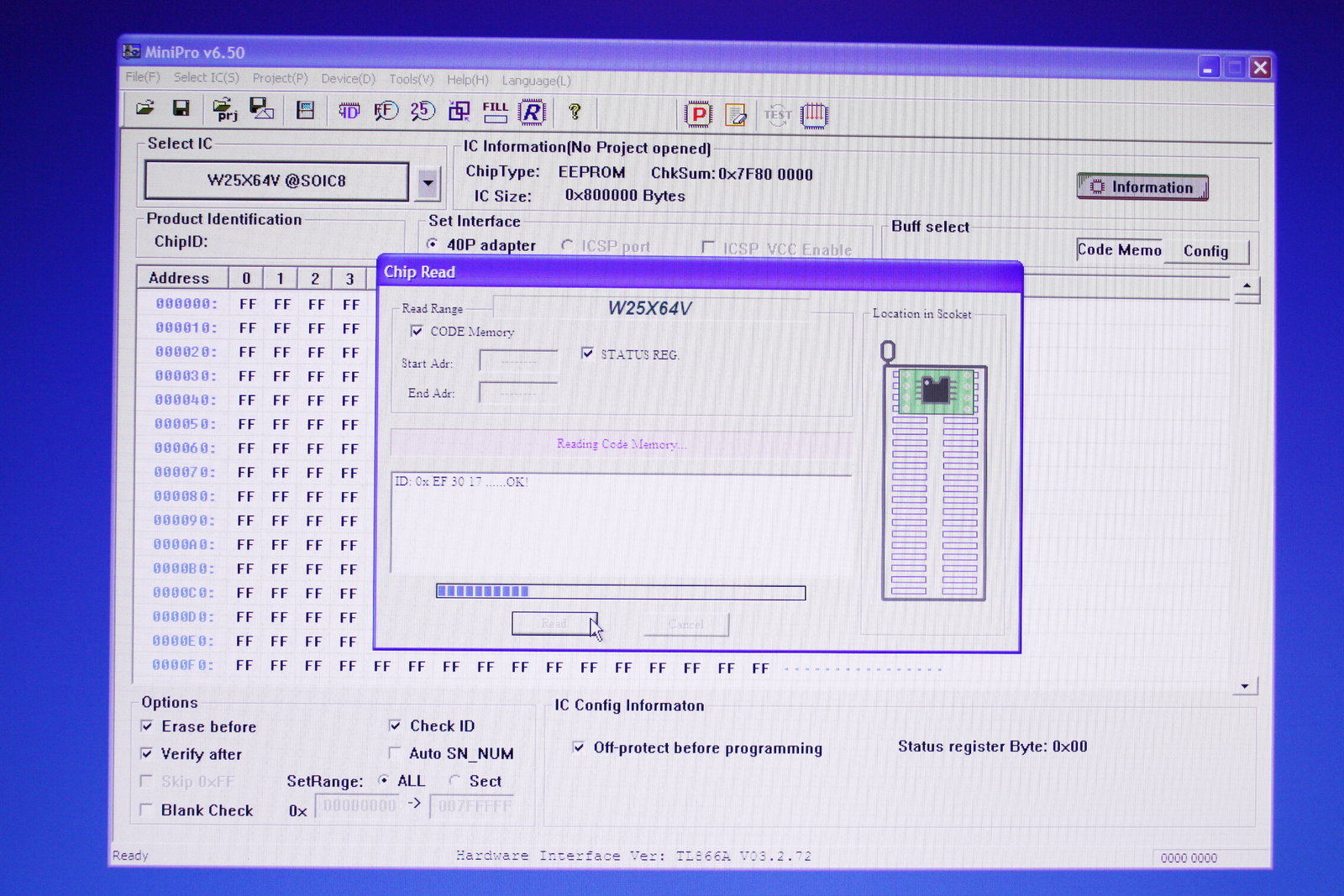Expand the Select IC dropdown arrow
The width and height of the screenshot is (1344, 896).
point(428,182)
